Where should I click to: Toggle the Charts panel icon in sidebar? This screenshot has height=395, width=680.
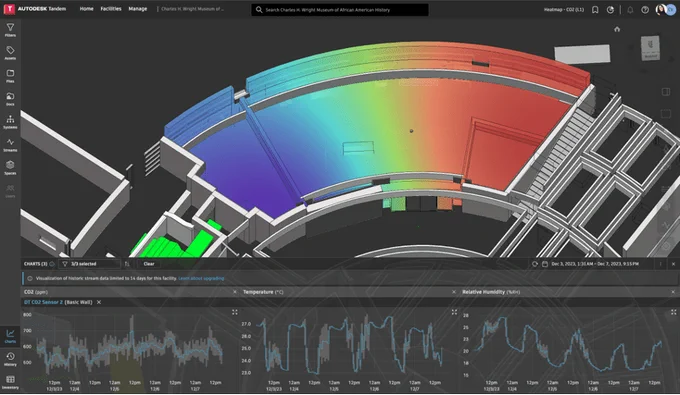click(x=10, y=336)
